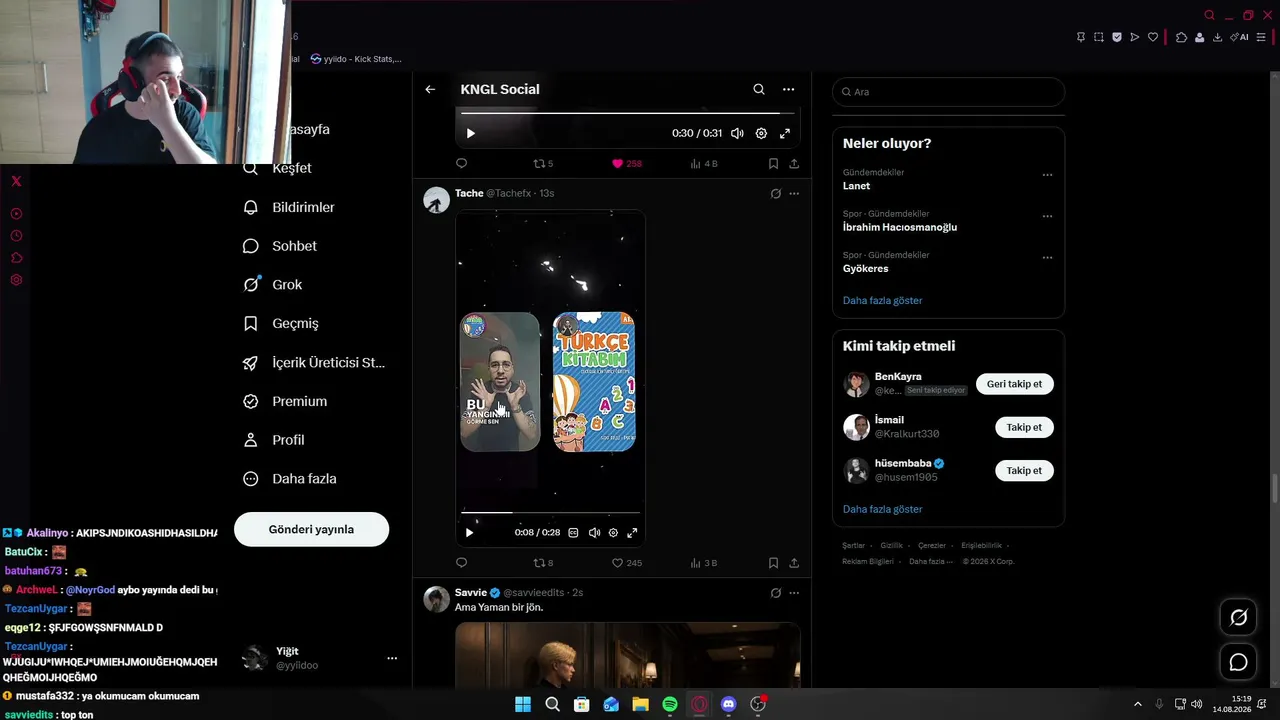Image resolution: width=1280 pixels, height=720 pixels.
Task: Open options for Gyökeres trend
Action: tap(1047, 257)
